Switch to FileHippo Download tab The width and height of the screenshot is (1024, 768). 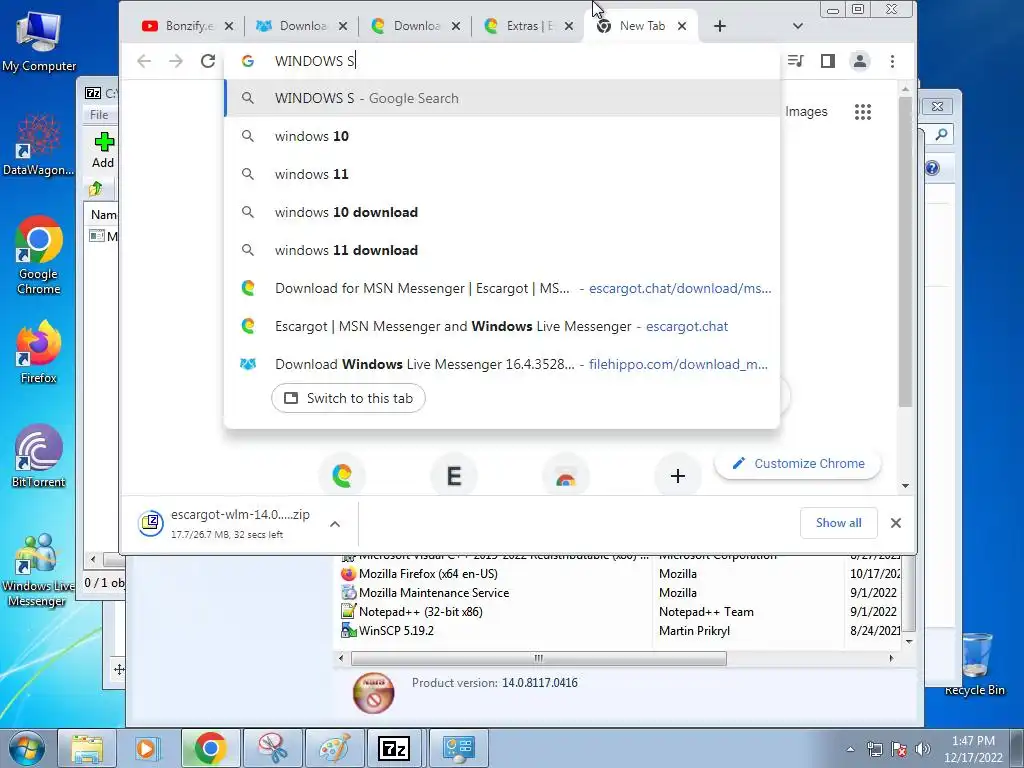302,26
